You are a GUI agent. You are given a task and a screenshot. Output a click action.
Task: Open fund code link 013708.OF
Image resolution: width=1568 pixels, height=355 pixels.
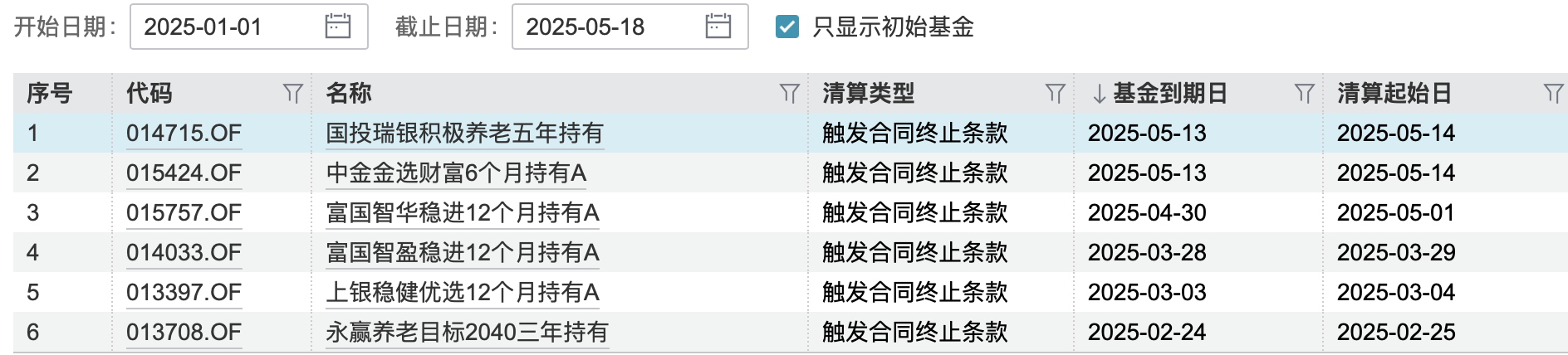(x=184, y=332)
